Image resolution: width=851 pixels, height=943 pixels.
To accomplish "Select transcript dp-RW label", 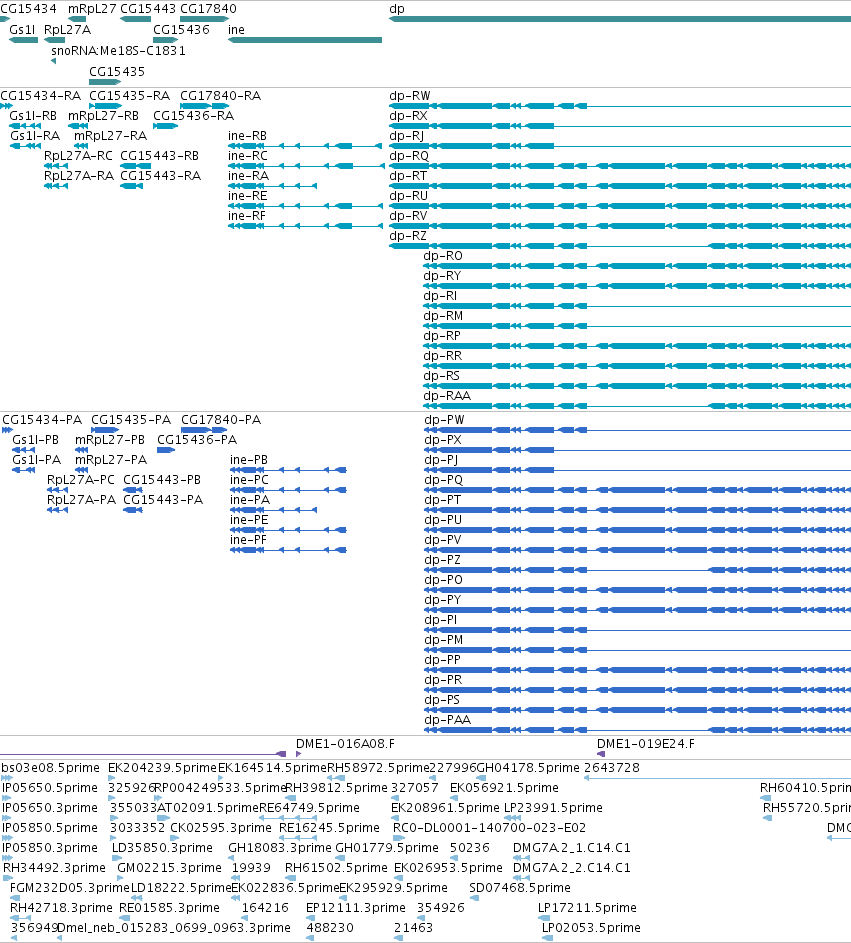I will click(x=410, y=96).
